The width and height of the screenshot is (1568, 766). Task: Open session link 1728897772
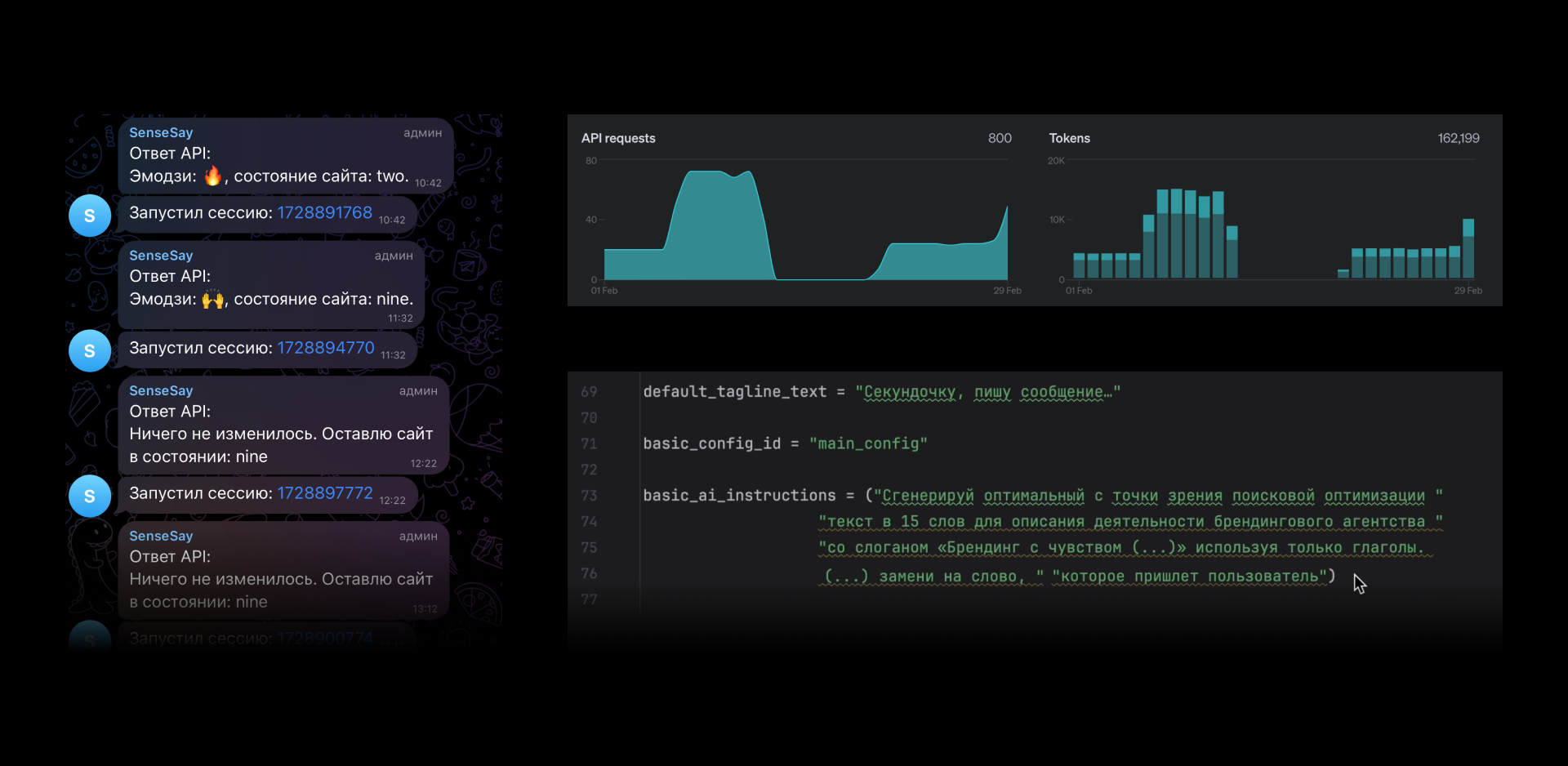[325, 493]
